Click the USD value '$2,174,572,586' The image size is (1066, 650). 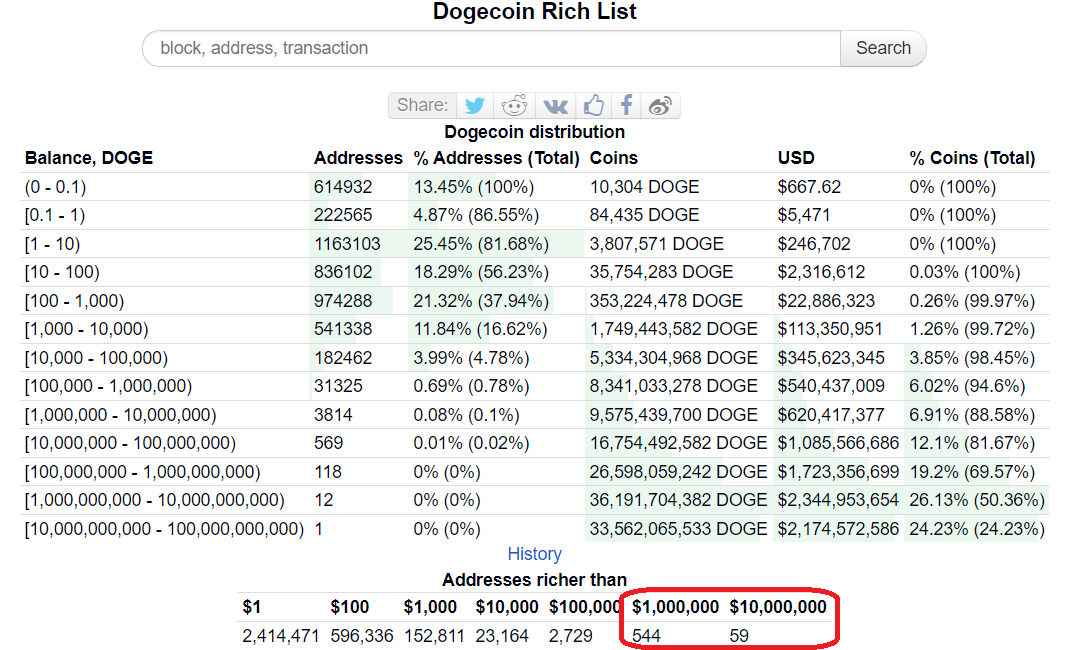pyautogui.click(x=838, y=529)
